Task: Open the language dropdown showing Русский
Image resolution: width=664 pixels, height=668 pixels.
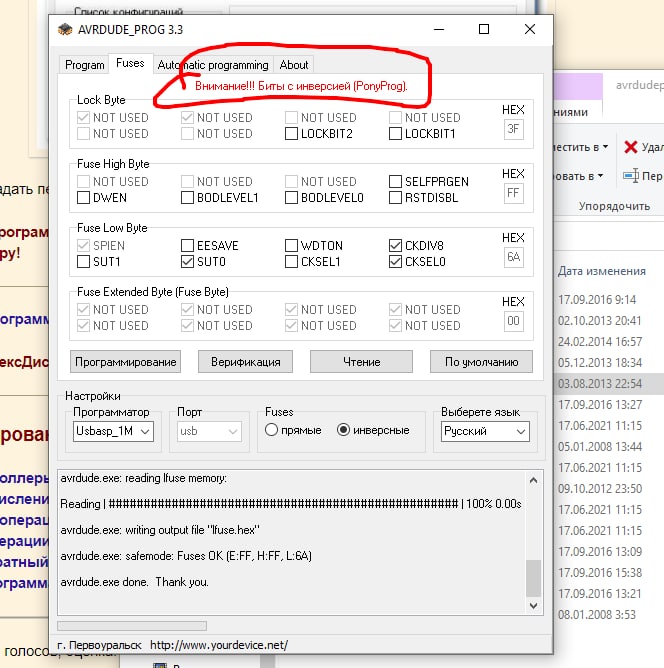Action: click(x=485, y=432)
